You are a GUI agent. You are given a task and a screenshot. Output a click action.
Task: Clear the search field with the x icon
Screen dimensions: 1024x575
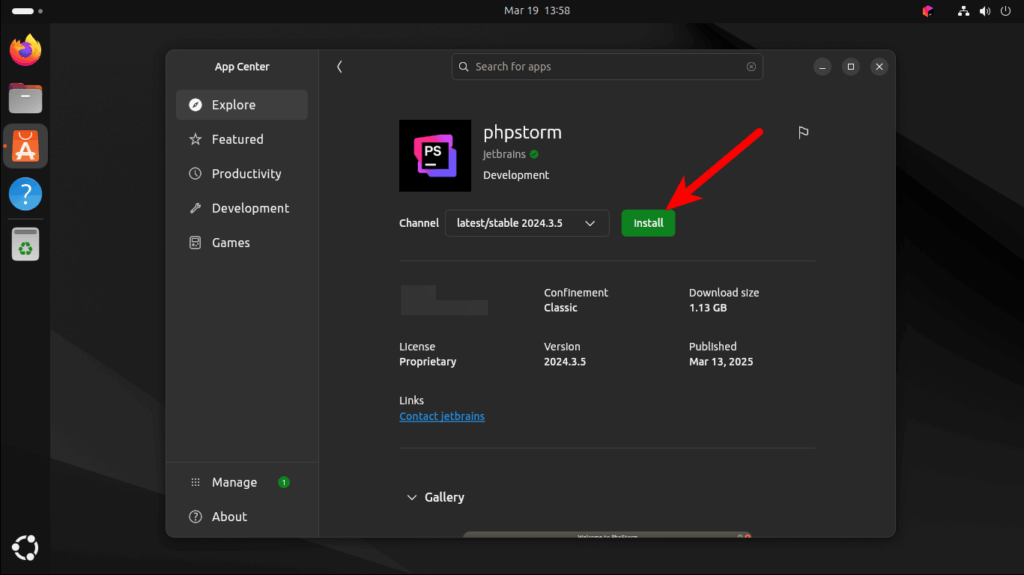point(751,67)
